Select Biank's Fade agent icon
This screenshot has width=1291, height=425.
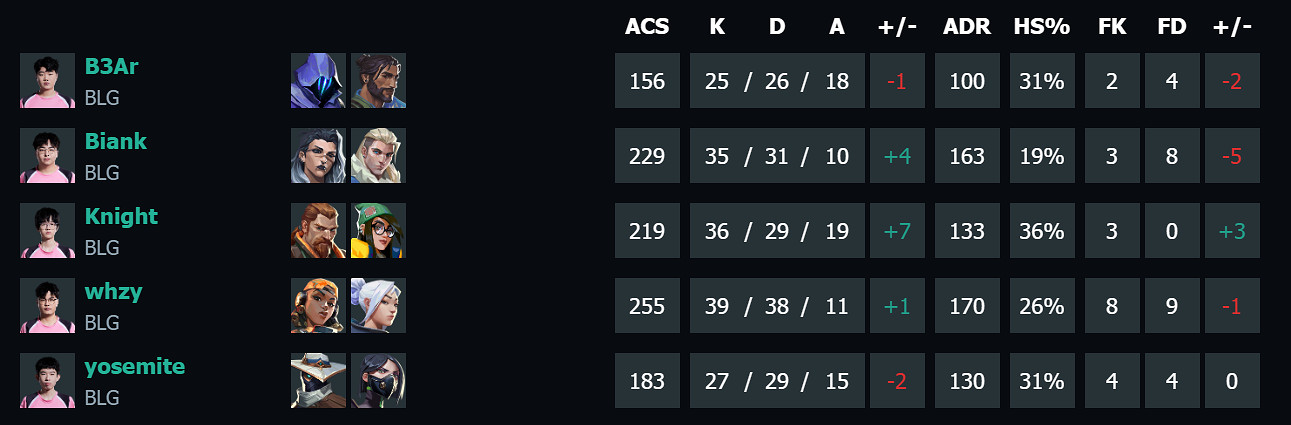[318, 156]
